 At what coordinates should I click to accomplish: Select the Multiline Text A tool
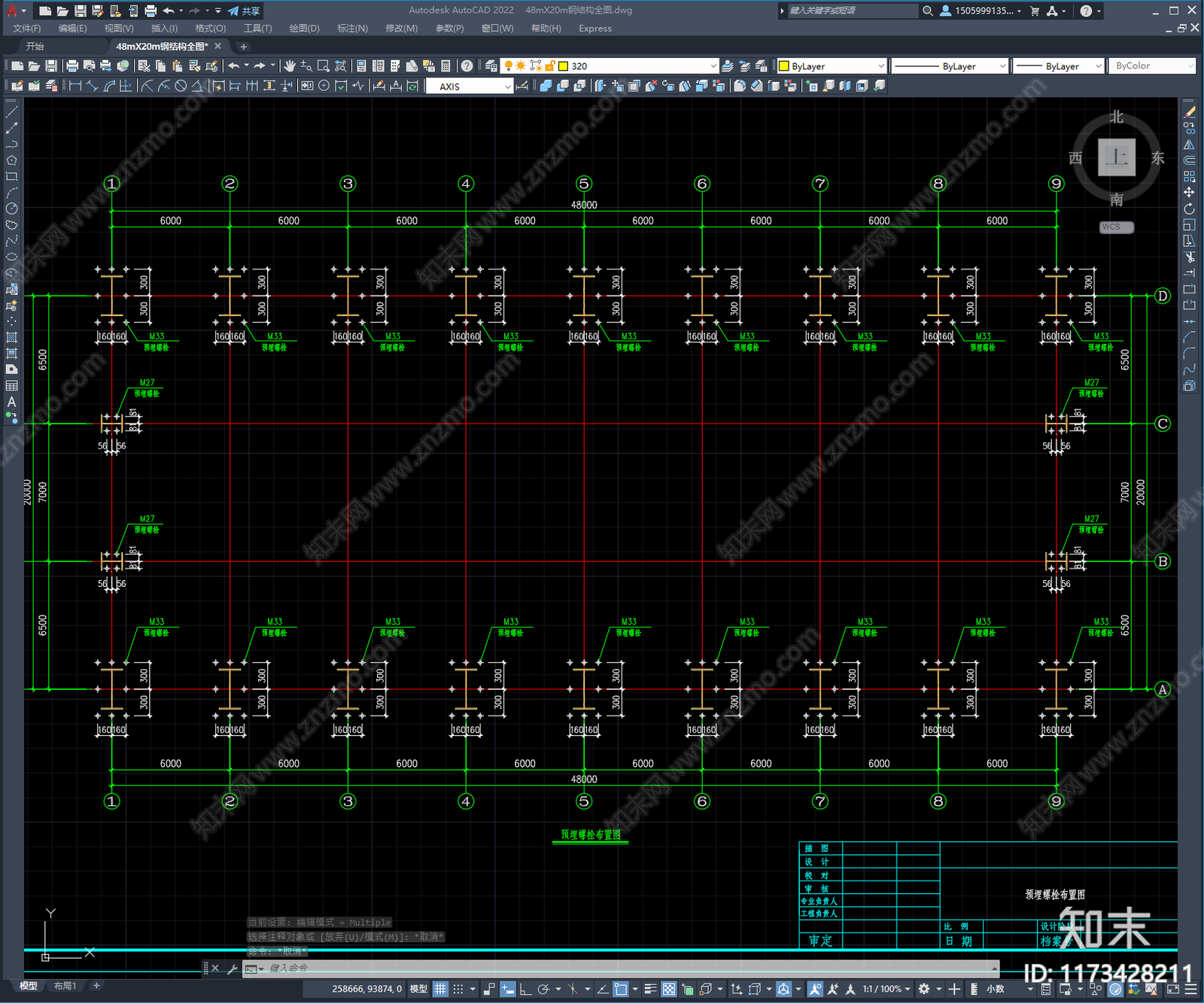click(x=11, y=402)
